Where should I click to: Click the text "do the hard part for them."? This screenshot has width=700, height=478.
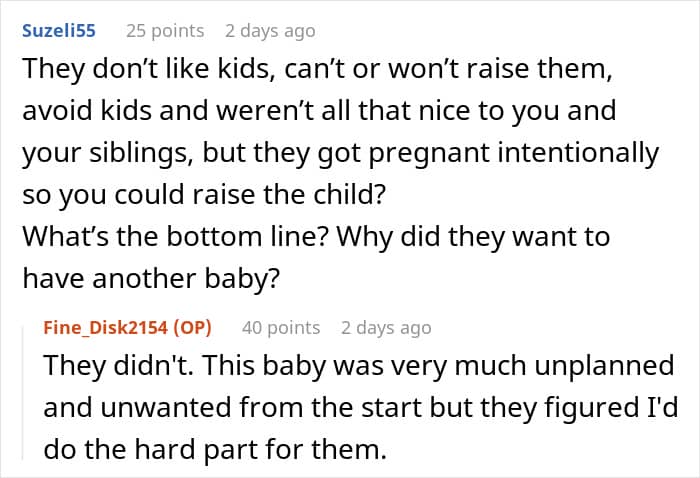(x=215, y=449)
